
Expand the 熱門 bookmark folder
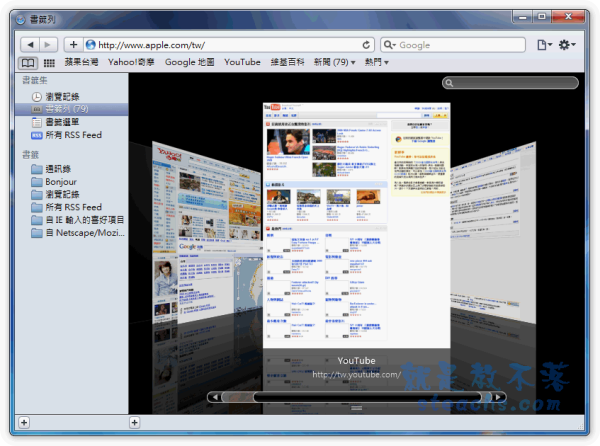point(377,62)
